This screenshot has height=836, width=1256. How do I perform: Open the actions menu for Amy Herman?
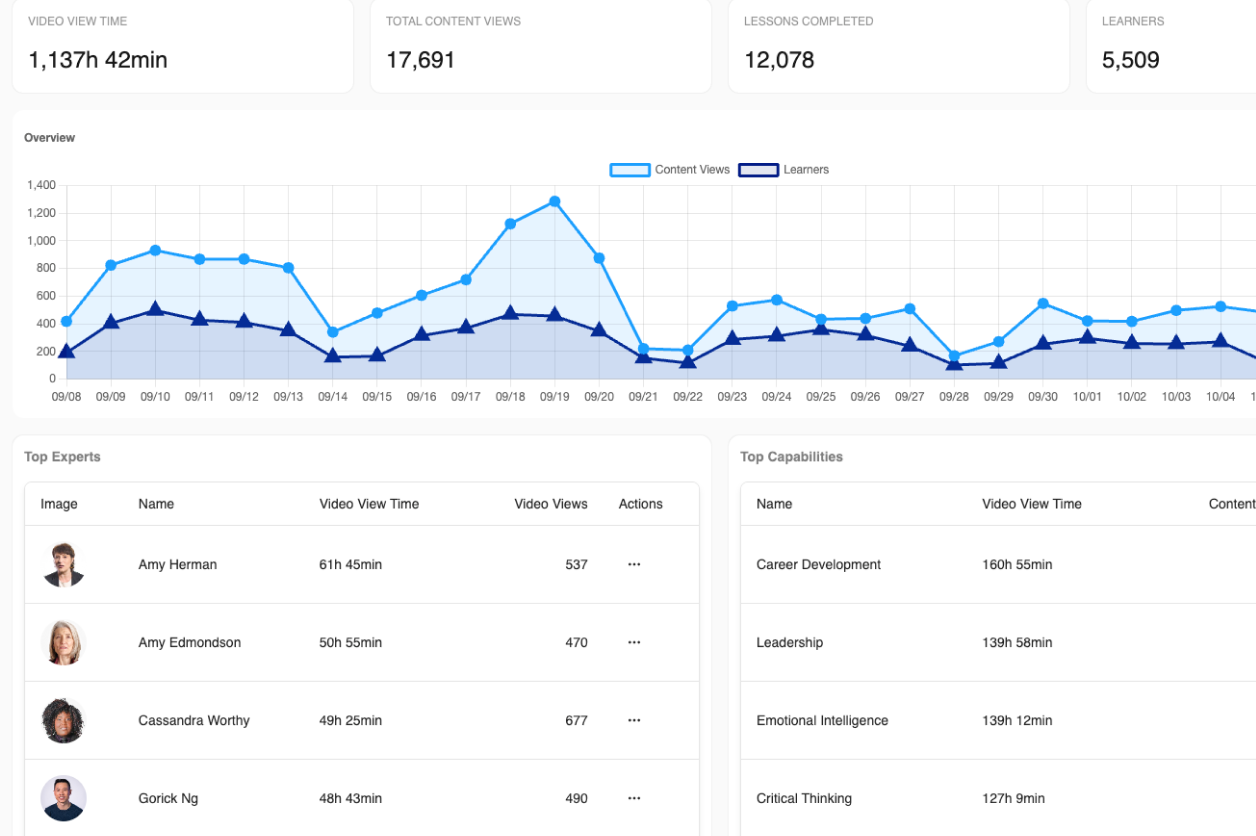[634, 564]
